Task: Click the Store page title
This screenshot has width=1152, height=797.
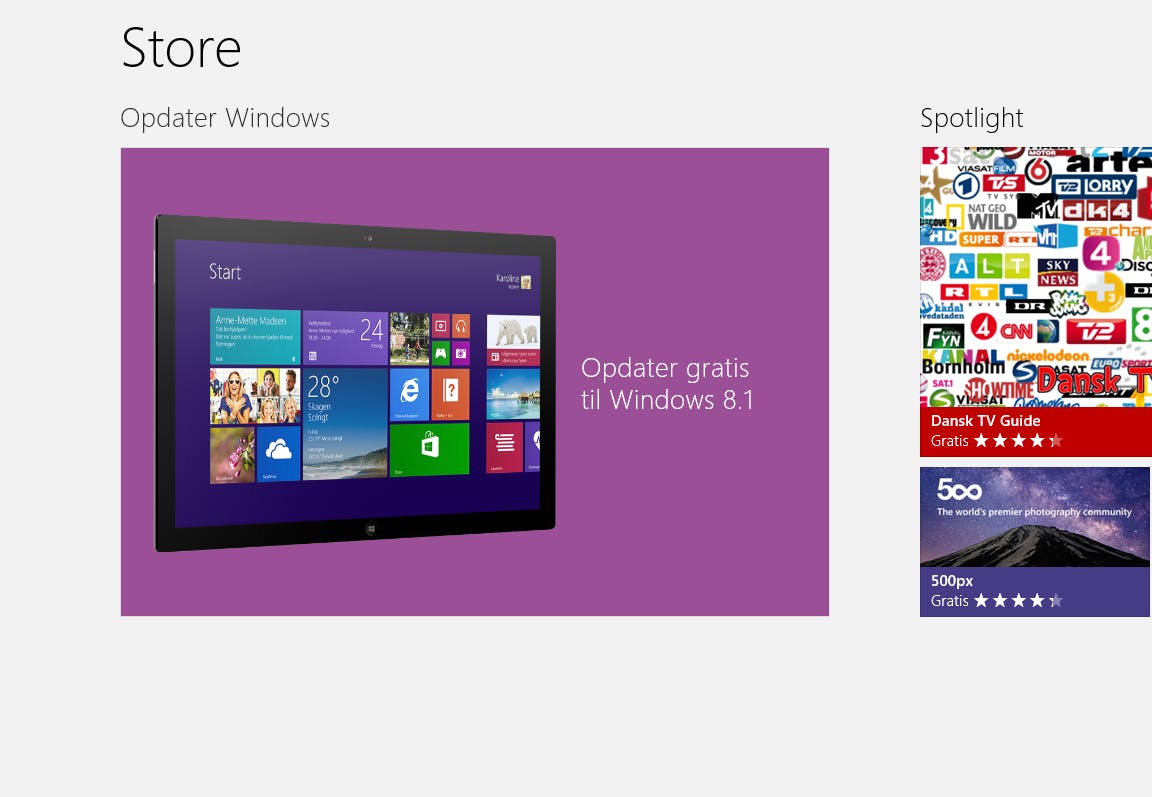Action: pyautogui.click(x=181, y=48)
